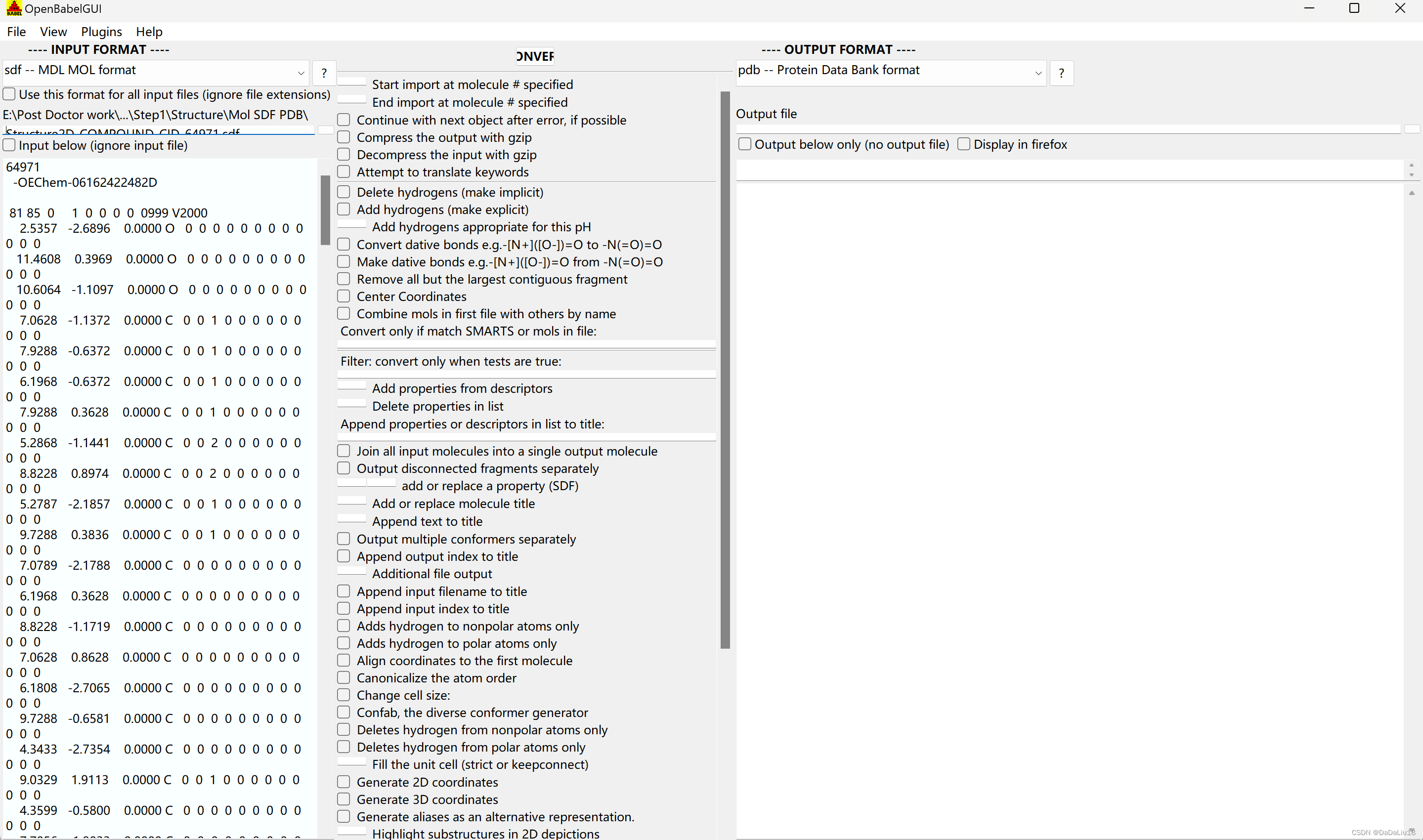
Task: Check 'Append output index to title'
Action: (x=344, y=556)
